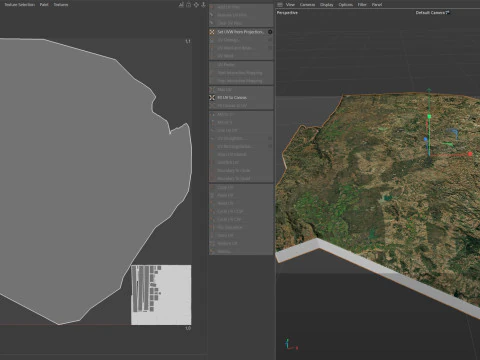Click the Mirror V icon

click(212, 122)
